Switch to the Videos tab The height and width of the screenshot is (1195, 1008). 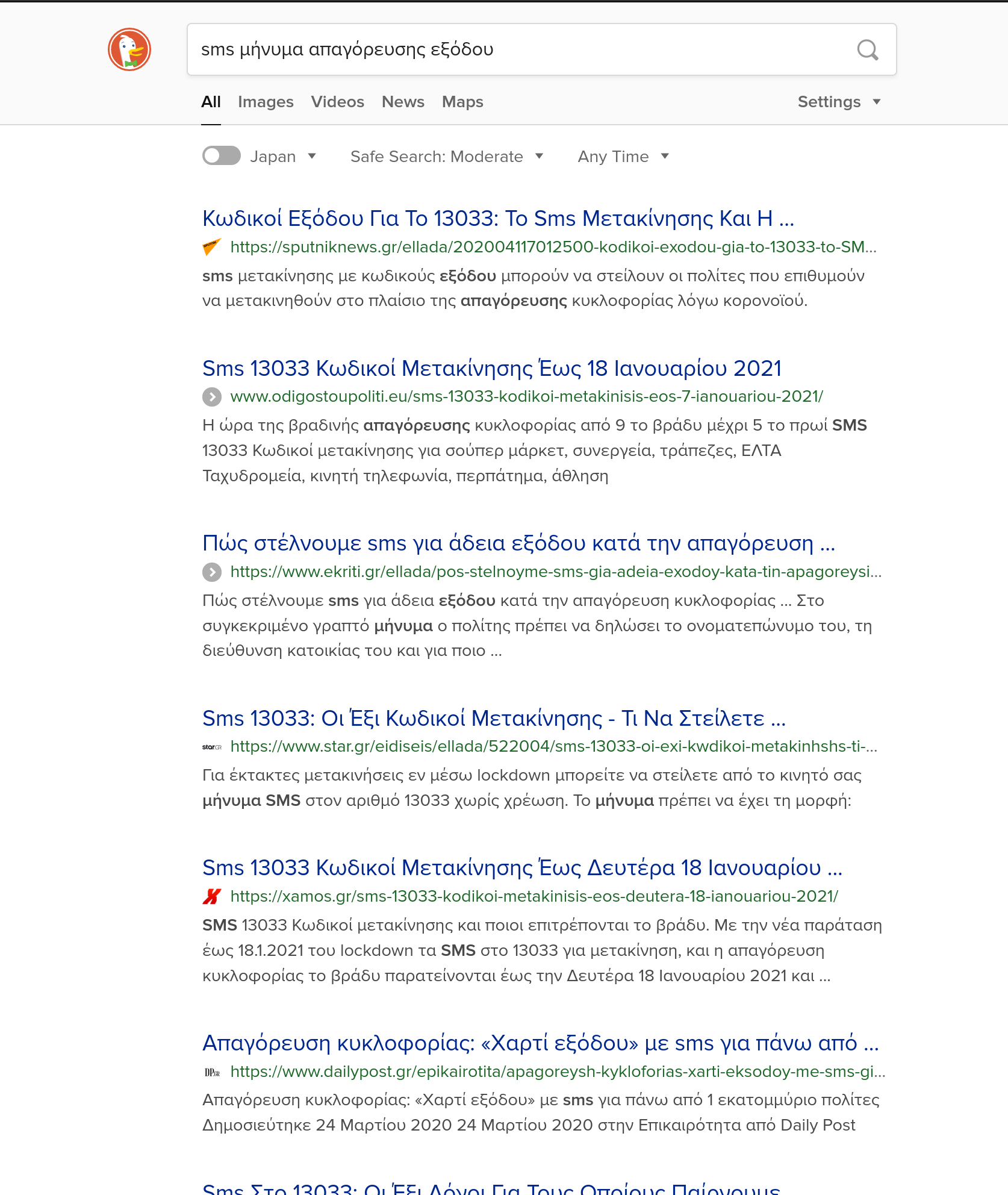[338, 102]
